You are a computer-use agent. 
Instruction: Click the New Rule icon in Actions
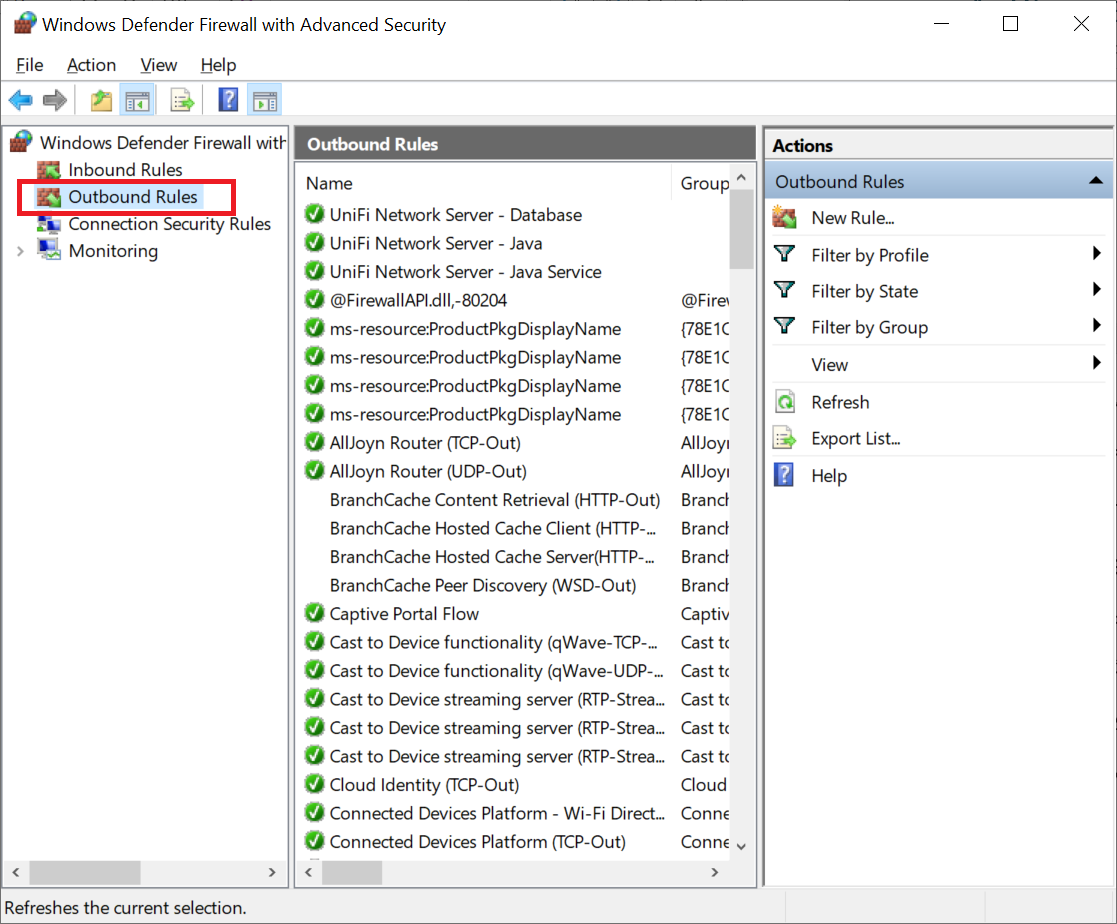(x=785, y=218)
